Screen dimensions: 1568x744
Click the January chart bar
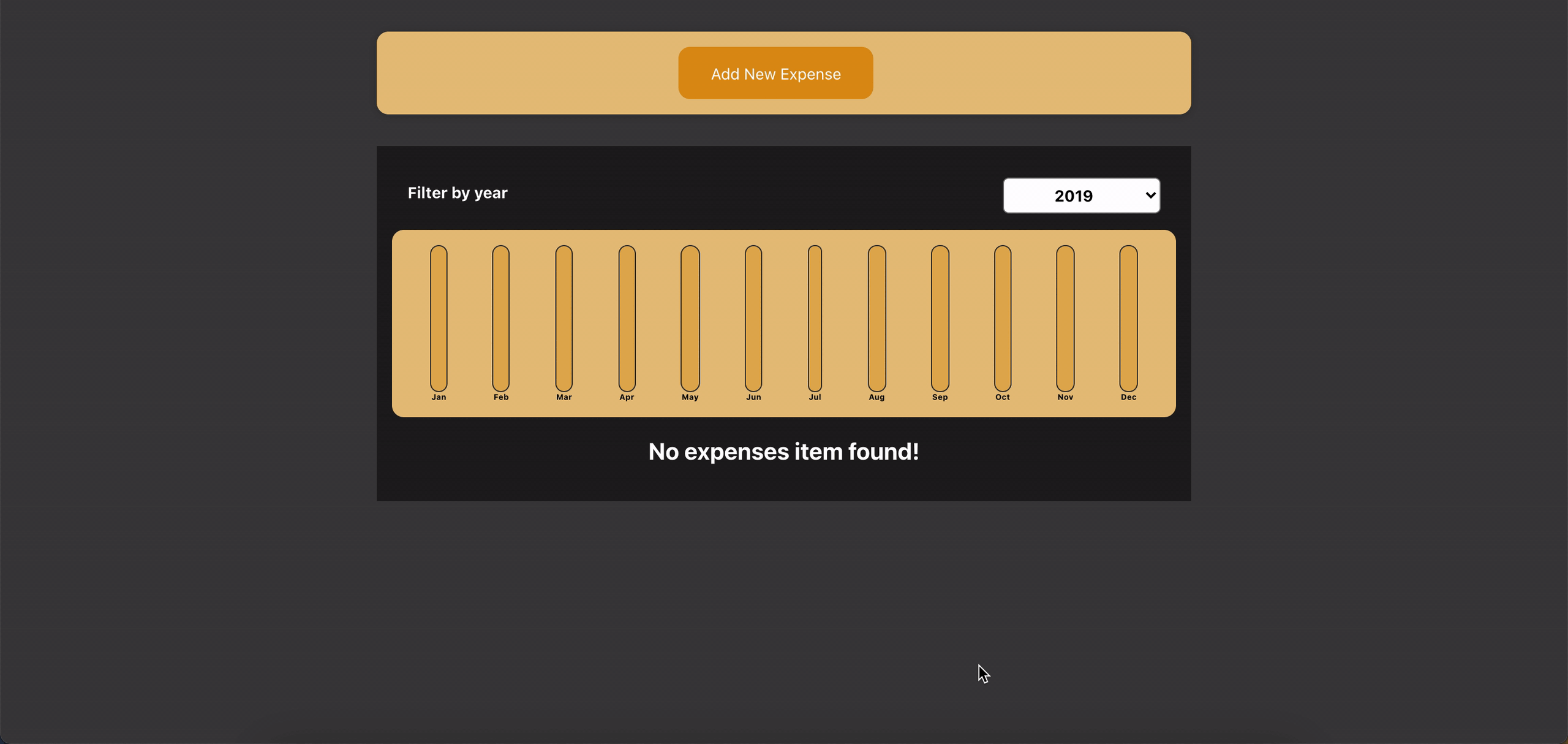(439, 318)
